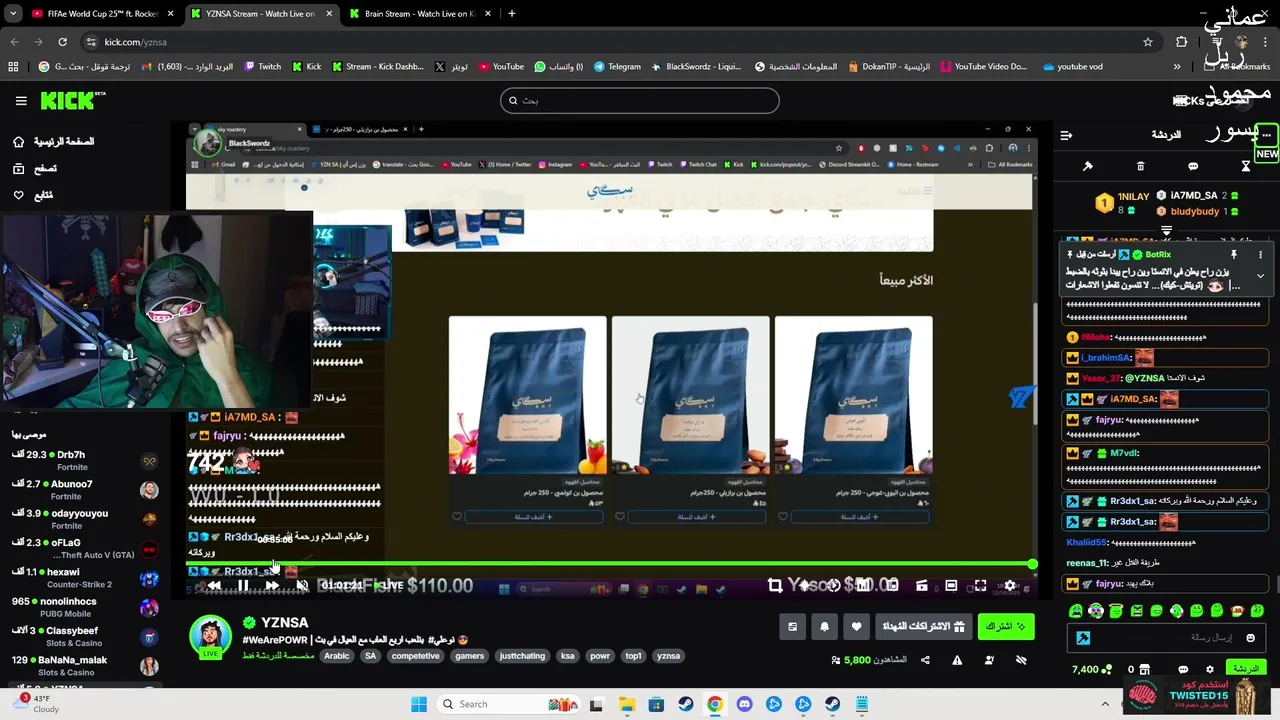The image size is (1280, 720).
Task: Expand the pinned BotRix message chevron
Action: (1260, 275)
